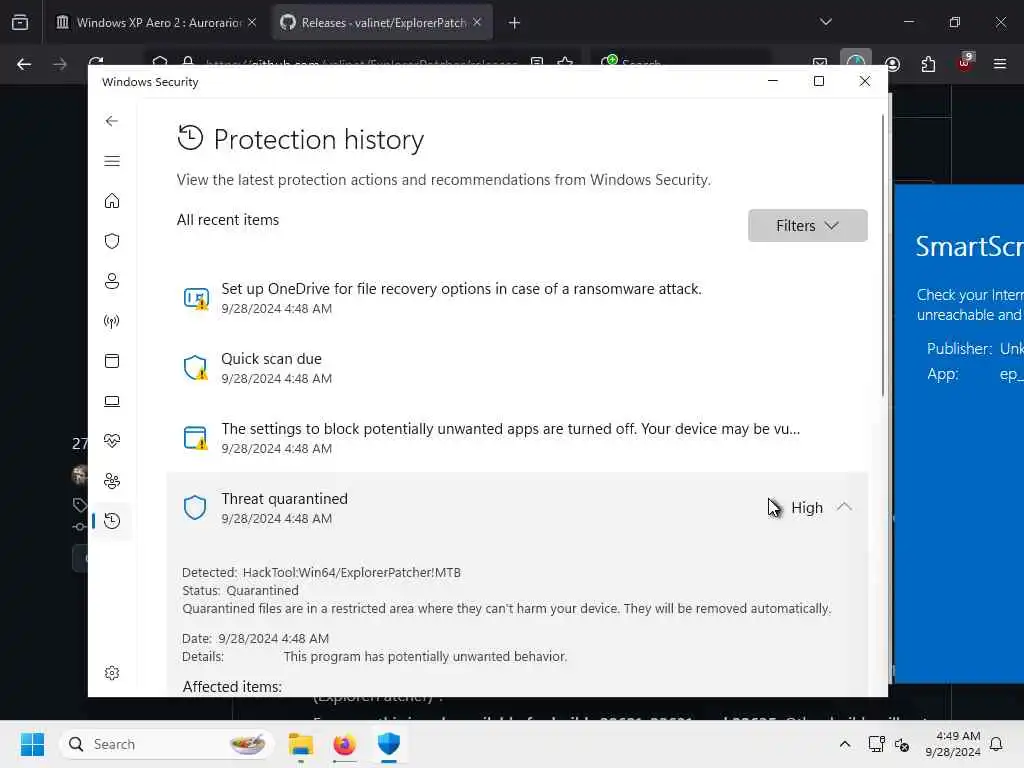Open the uBlock Origin extension icon
Screen dimensions: 1024x768
click(x=965, y=63)
